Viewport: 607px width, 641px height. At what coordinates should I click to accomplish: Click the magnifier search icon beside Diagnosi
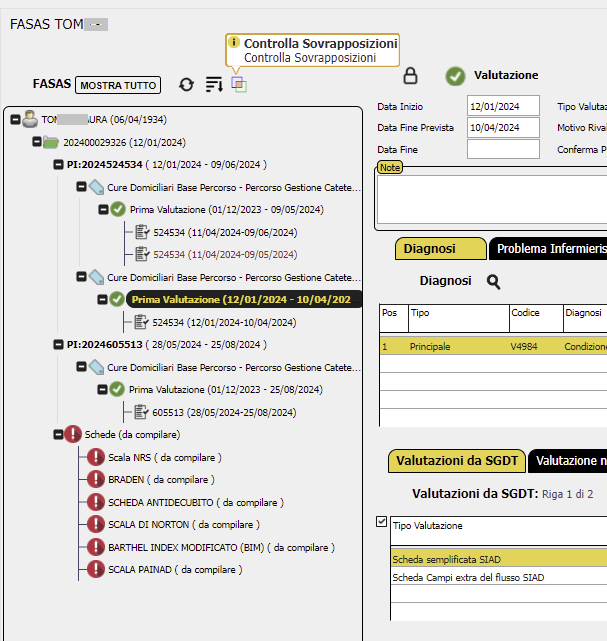493,282
